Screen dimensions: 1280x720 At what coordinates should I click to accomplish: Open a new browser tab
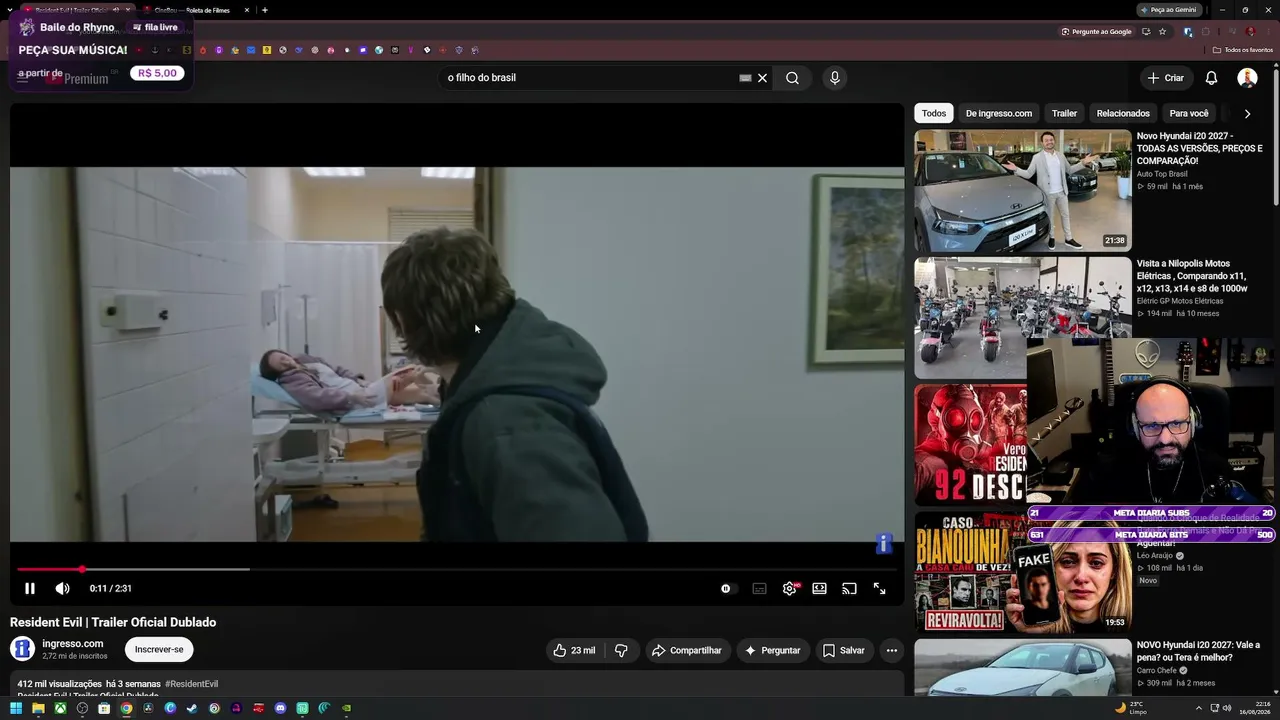264,10
